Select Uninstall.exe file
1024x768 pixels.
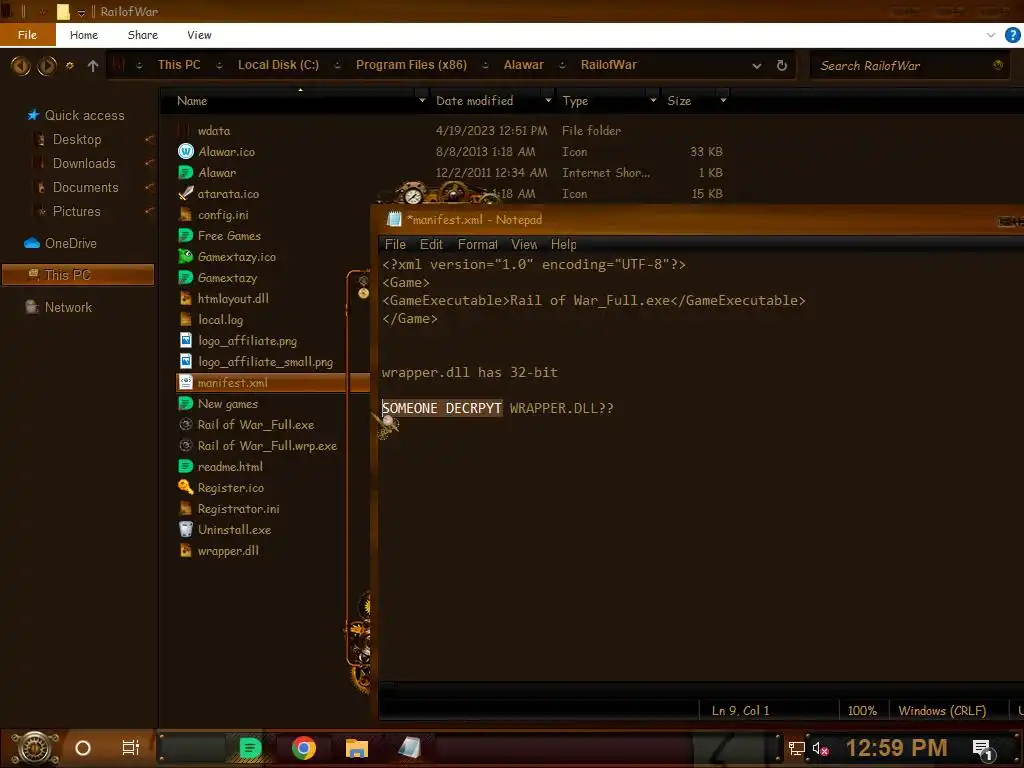[234, 530]
